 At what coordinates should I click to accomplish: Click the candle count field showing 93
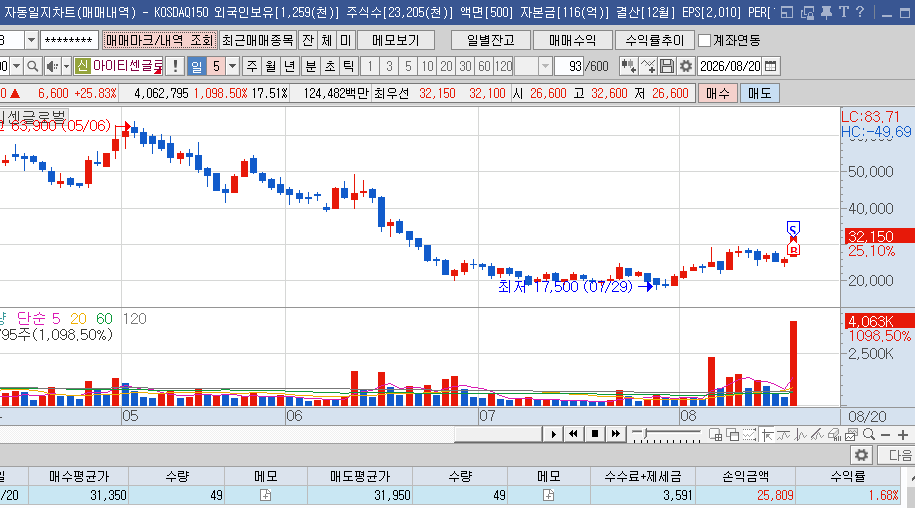(x=569, y=66)
